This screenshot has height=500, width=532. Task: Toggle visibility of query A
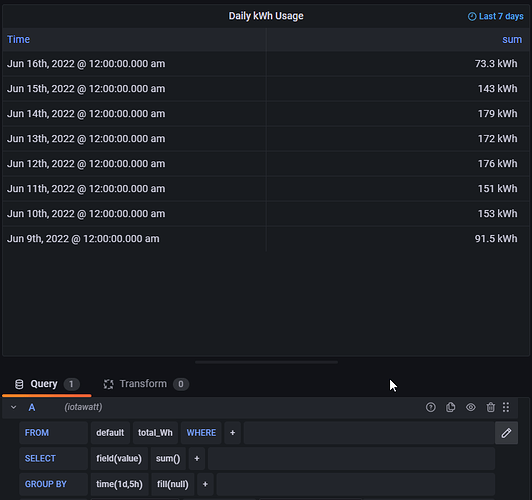pos(471,407)
